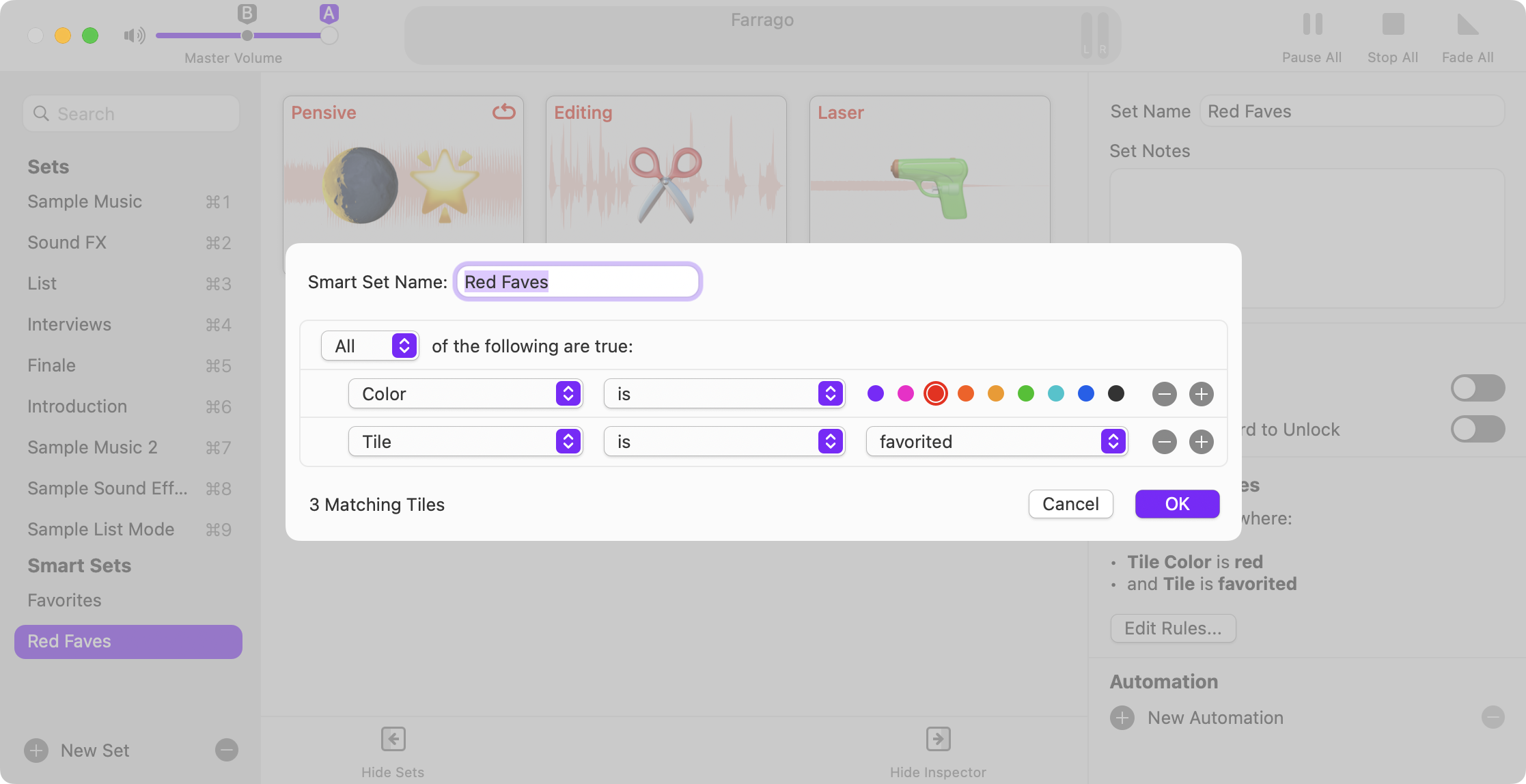This screenshot has height=784, width=1526.
Task: Open the Introduction set
Action: (x=128, y=406)
